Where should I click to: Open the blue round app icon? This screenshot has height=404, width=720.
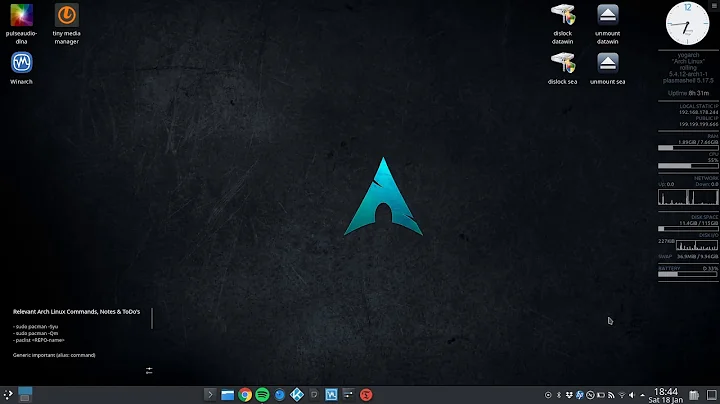(280, 394)
